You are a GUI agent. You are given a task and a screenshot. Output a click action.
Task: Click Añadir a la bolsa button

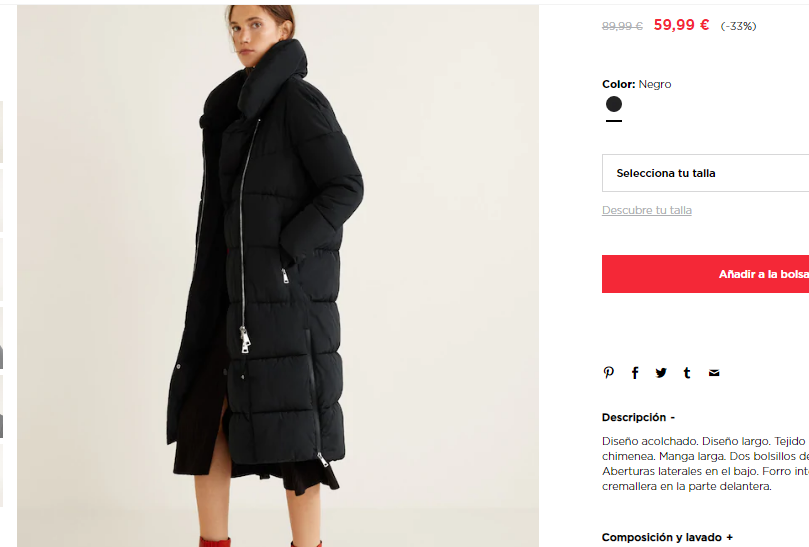pyautogui.click(x=705, y=274)
